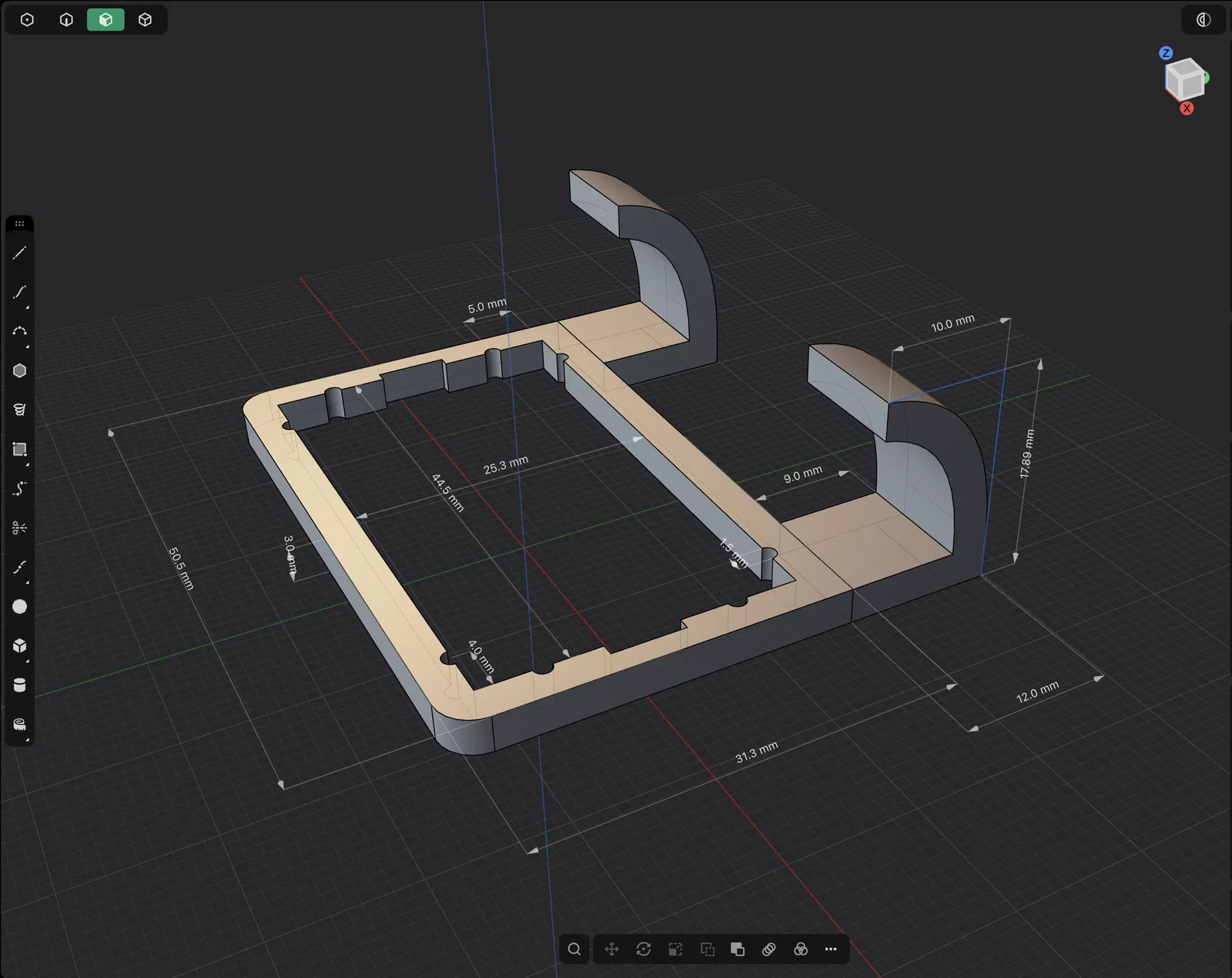This screenshot has height=978, width=1232.
Task: Select the Spiral tool
Action: pos(20,410)
